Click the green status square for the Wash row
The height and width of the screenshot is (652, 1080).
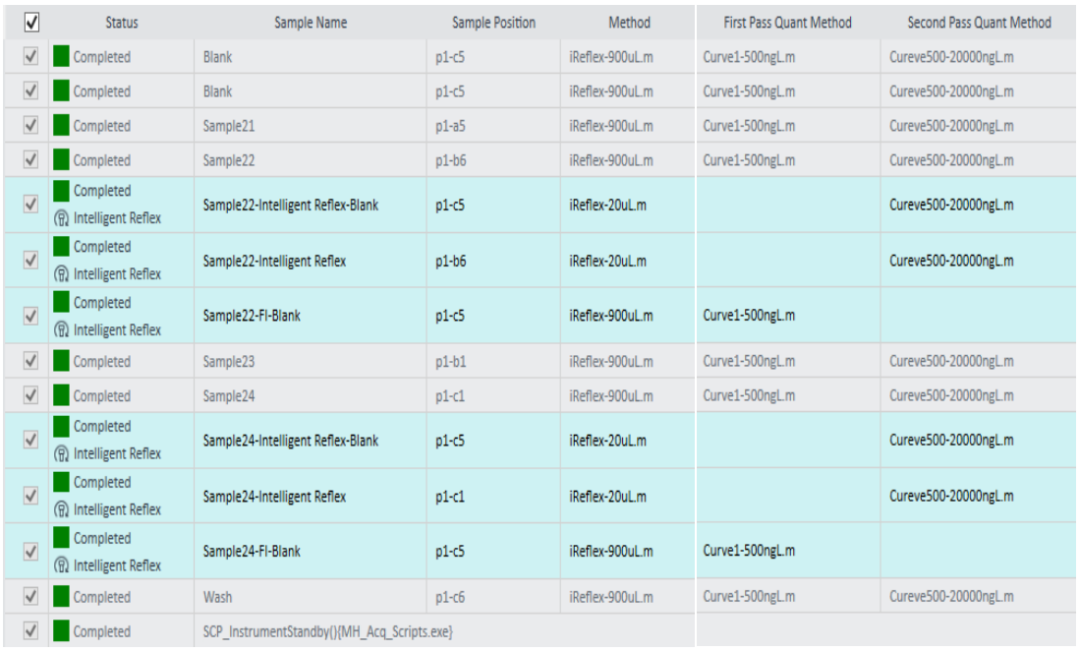[61, 596]
